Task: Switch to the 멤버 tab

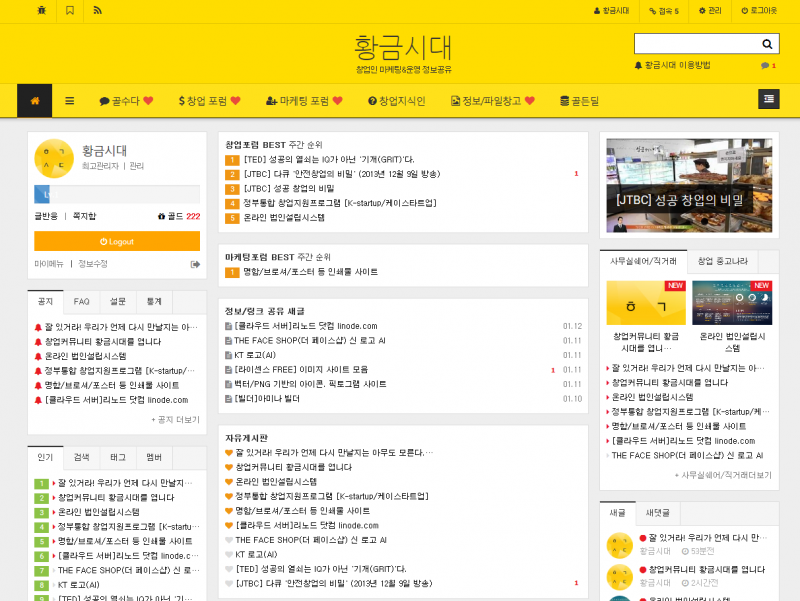Action: [x=154, y=458]
